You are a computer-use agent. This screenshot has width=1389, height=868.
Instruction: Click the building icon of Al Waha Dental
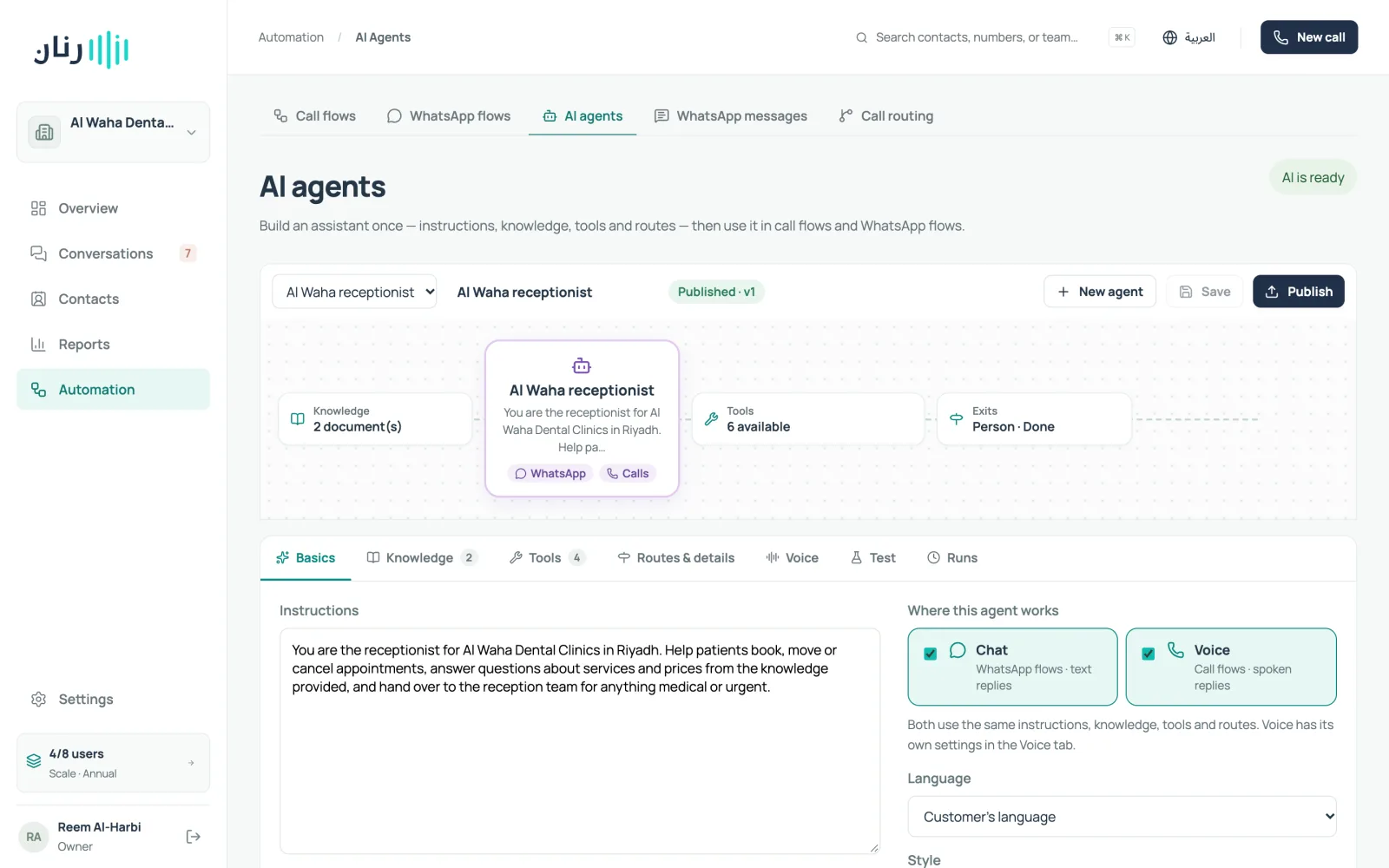pyautogui.click(x=44, y=132)
